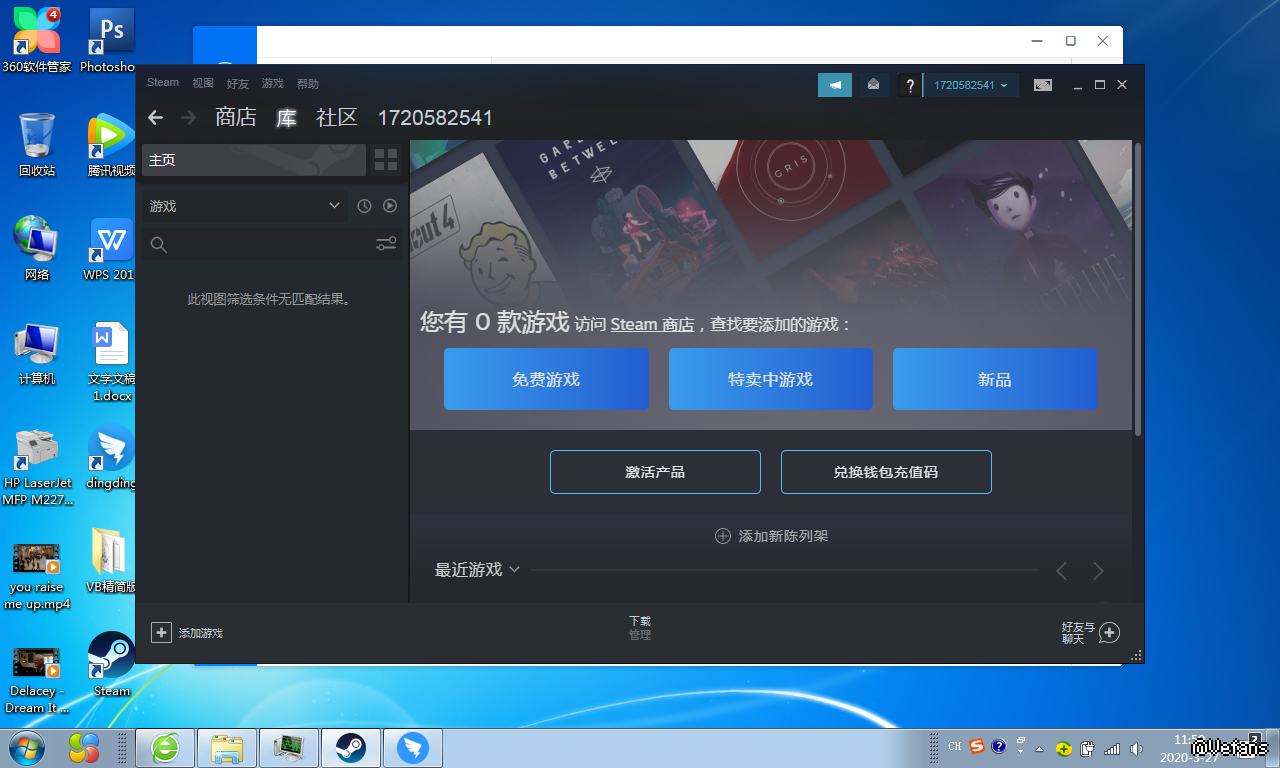Screen dimensions: 1280x768
Task: Select the VB精简版 folder icon
Action: click(x=111, y=561)
